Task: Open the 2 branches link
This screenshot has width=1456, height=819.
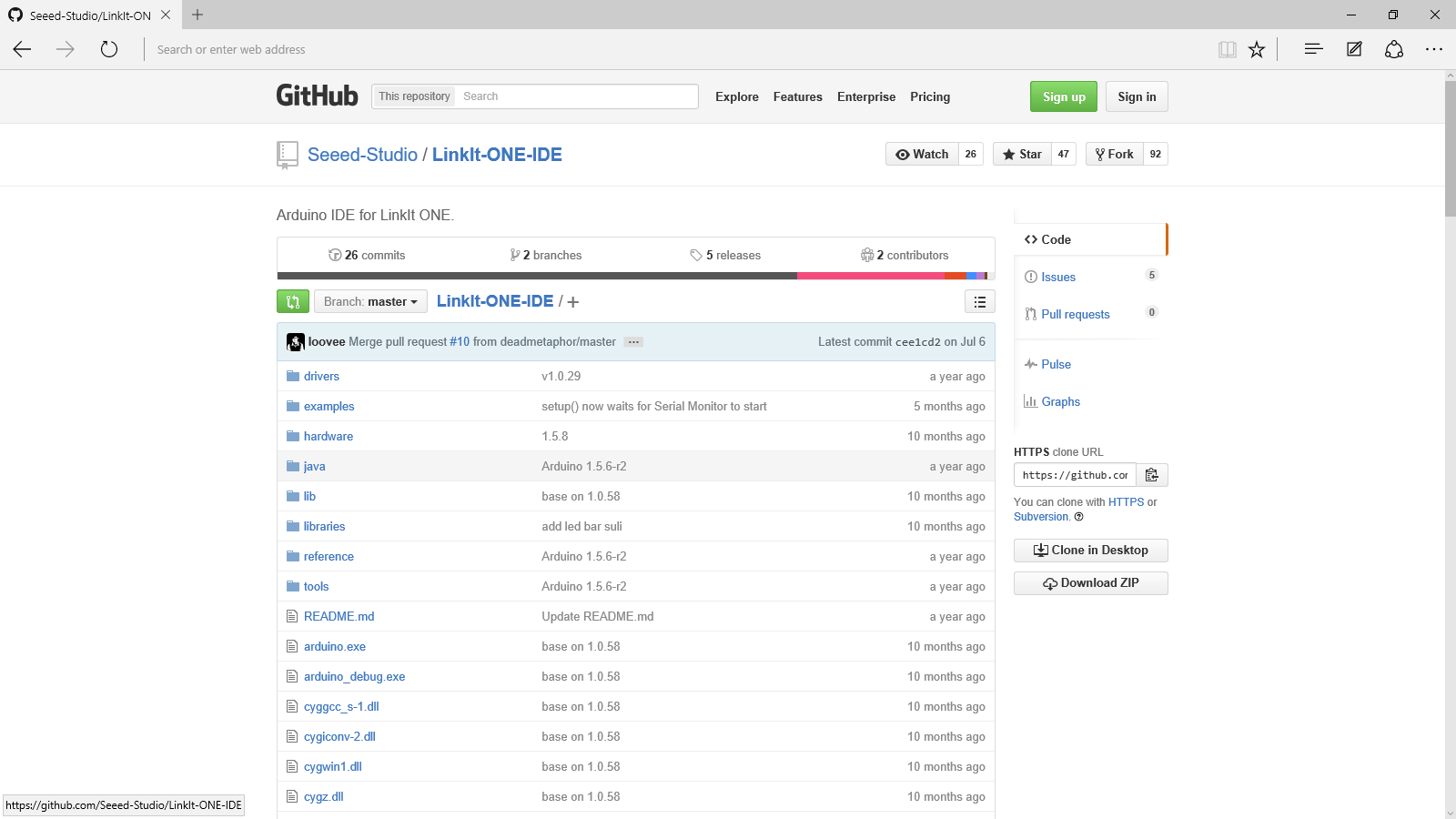Action: click(x=546, y=255)
